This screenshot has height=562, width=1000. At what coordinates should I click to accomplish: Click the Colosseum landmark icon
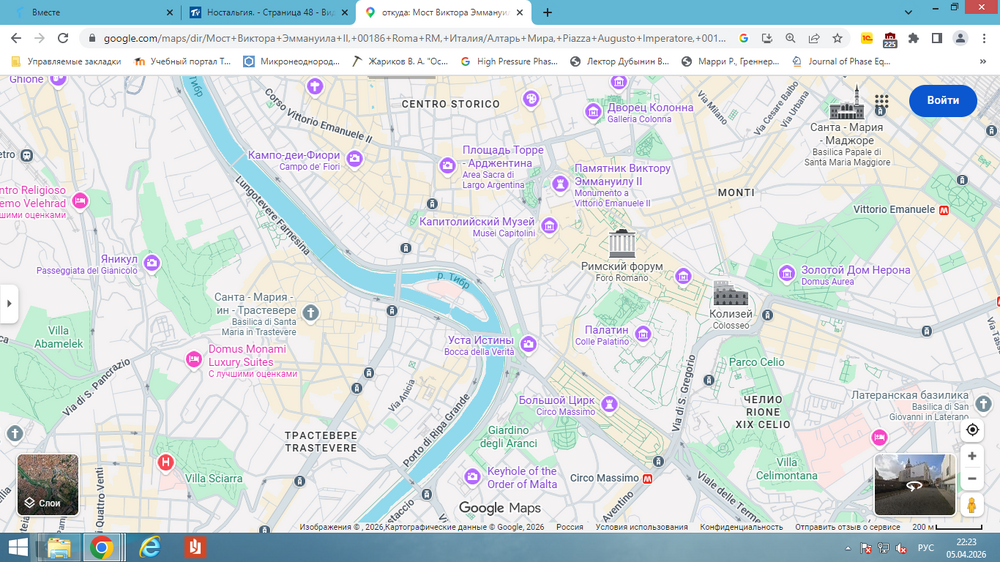[730, 294]
